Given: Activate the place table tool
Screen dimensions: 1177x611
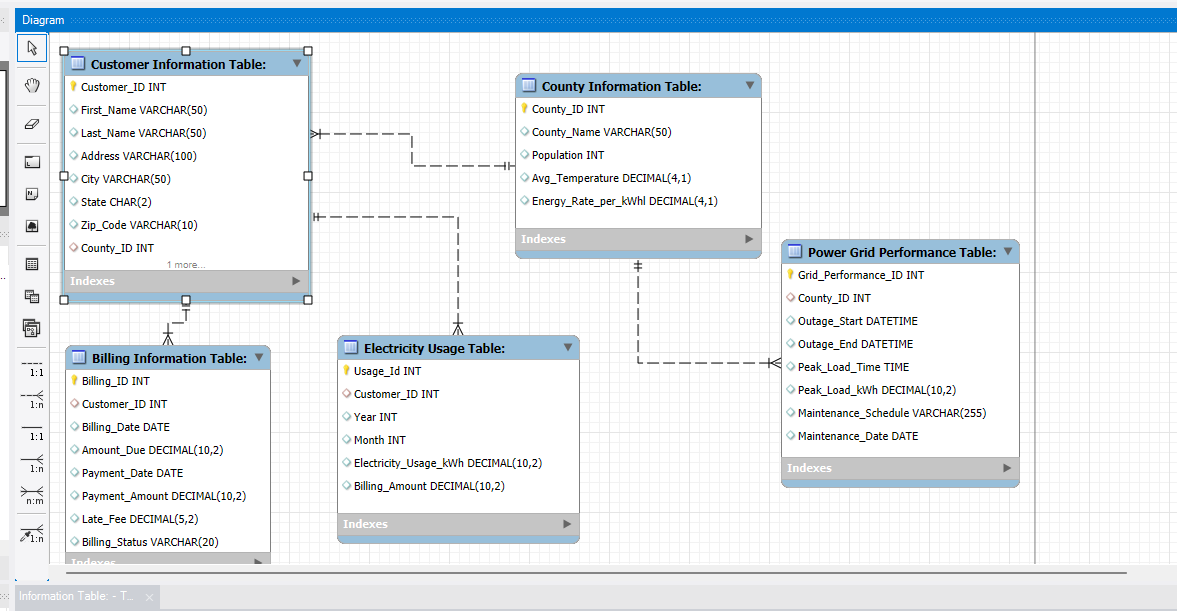Looking at the screenshot, I should tap(31, 263).
